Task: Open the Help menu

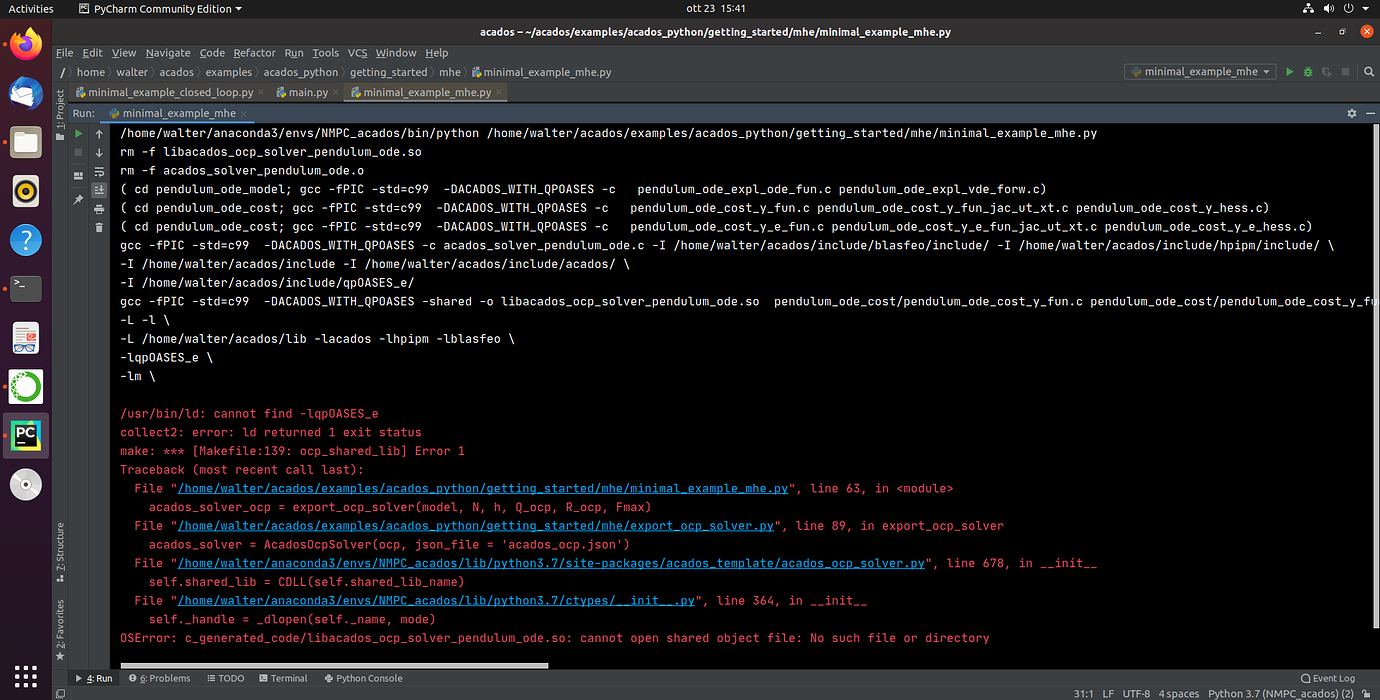Action: (x=437, y=53)
